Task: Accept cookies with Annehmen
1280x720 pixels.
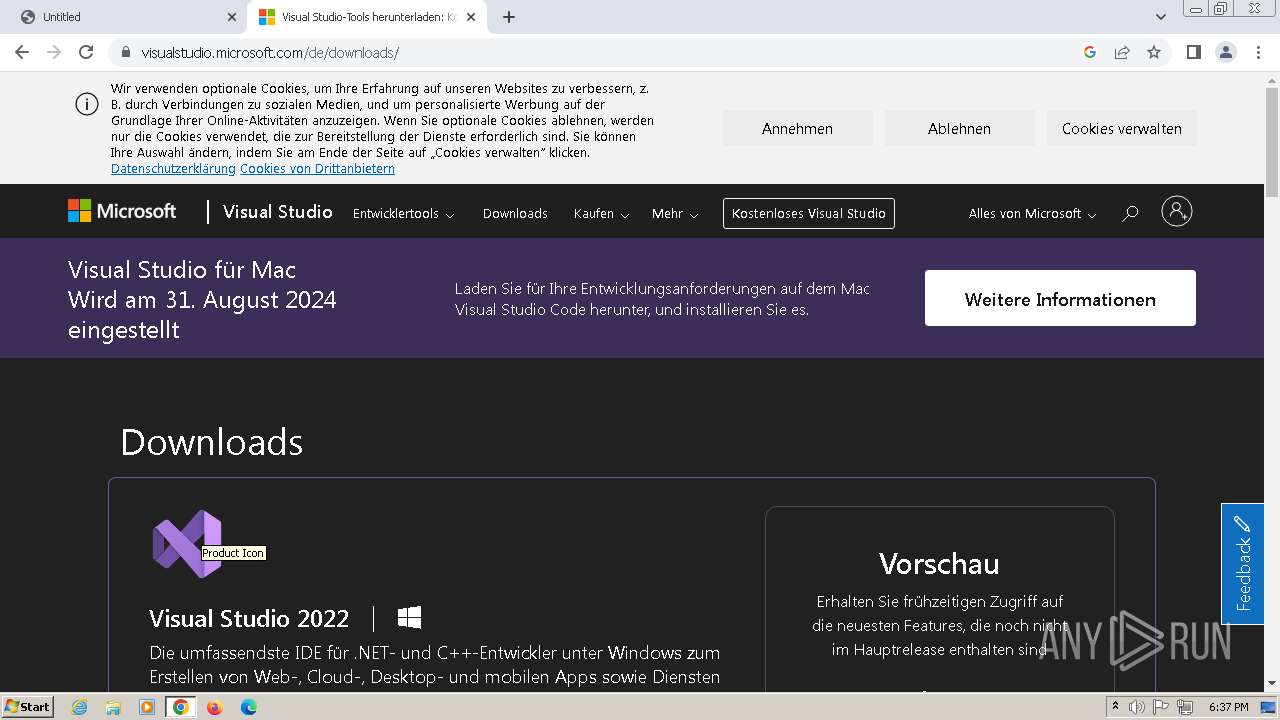Action: [797, 128]
